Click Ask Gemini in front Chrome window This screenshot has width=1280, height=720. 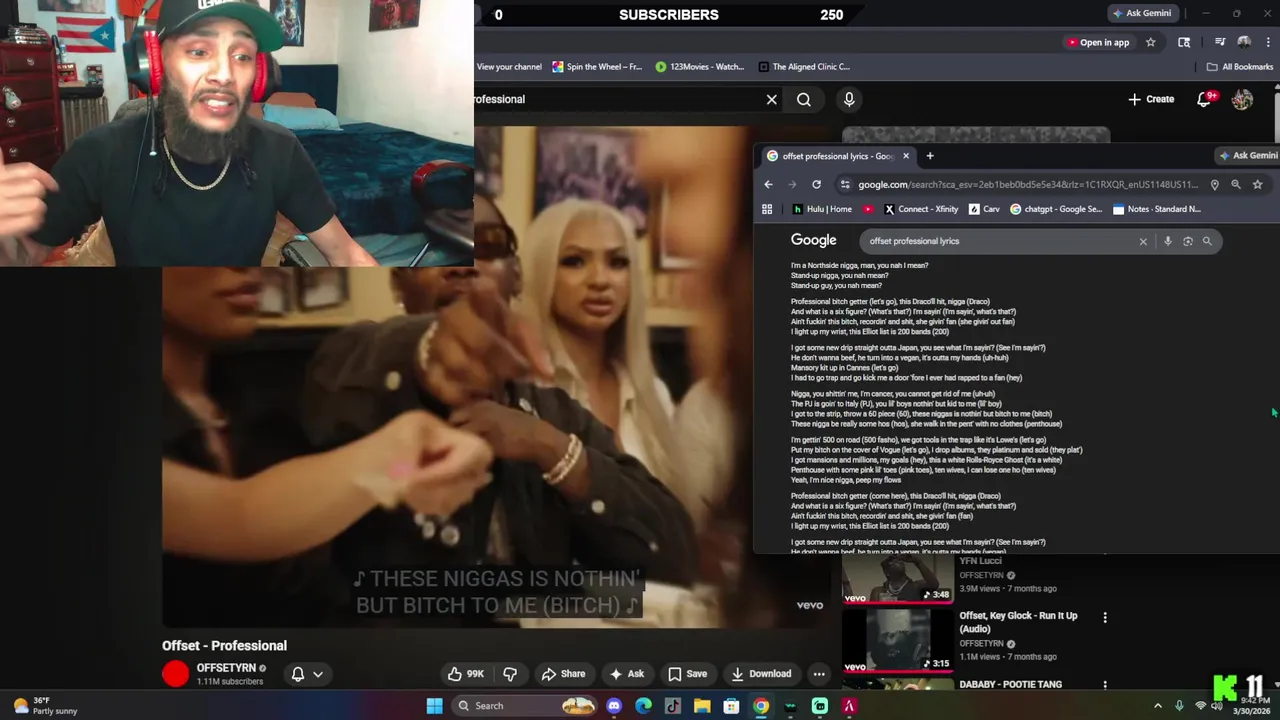[x=1248, y=156]
